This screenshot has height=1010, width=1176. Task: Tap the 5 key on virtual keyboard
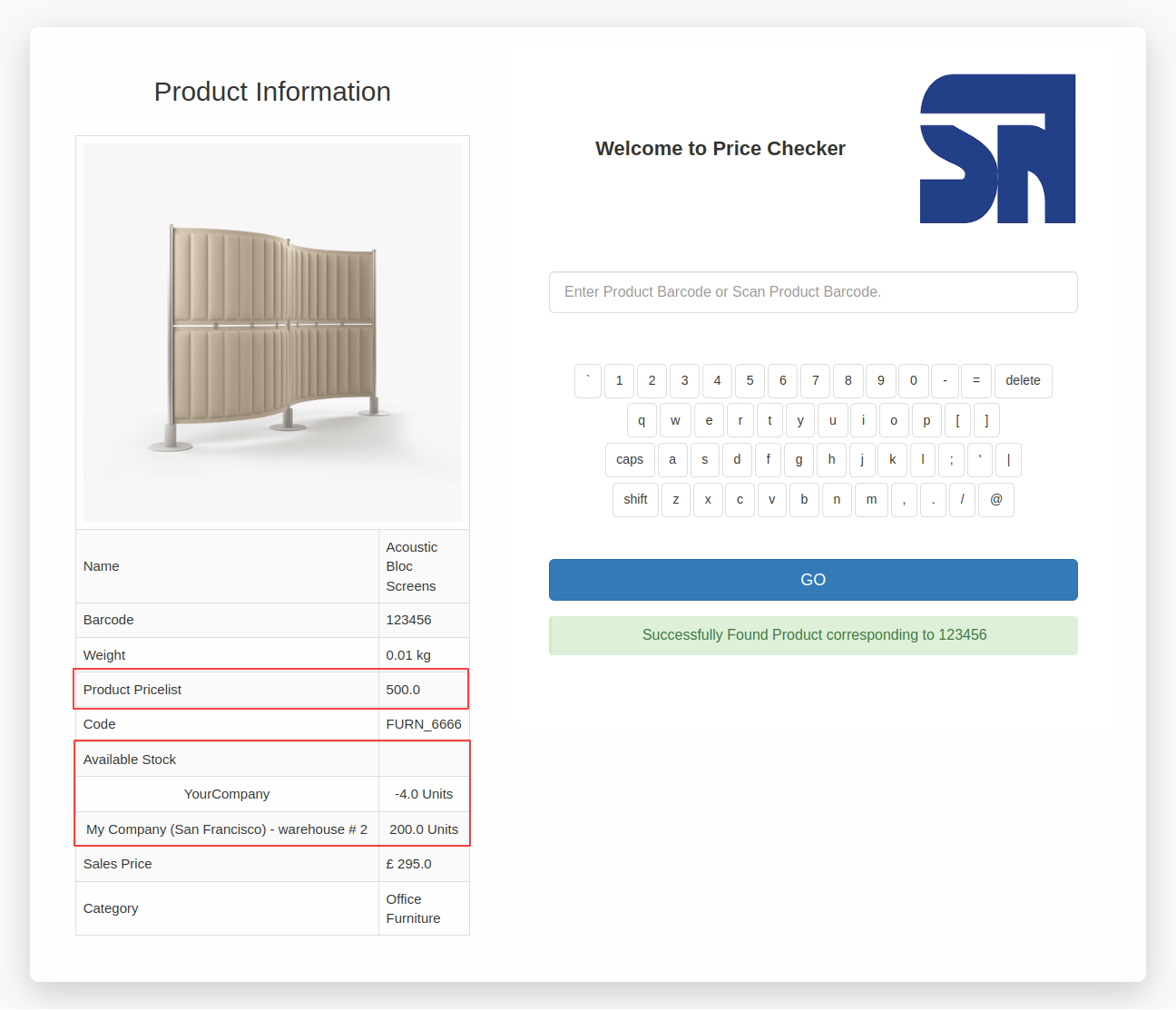pos(750,381)
